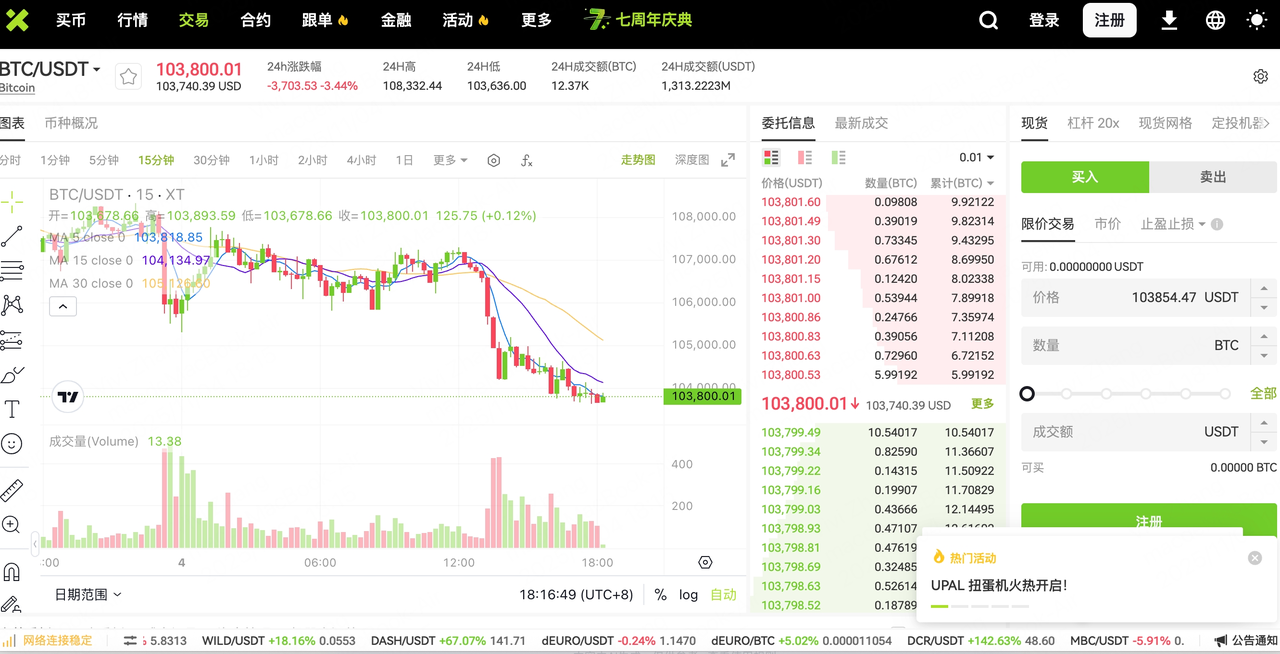
Task: Show only sell orders in order book
Action: click(x=805, y=157)
